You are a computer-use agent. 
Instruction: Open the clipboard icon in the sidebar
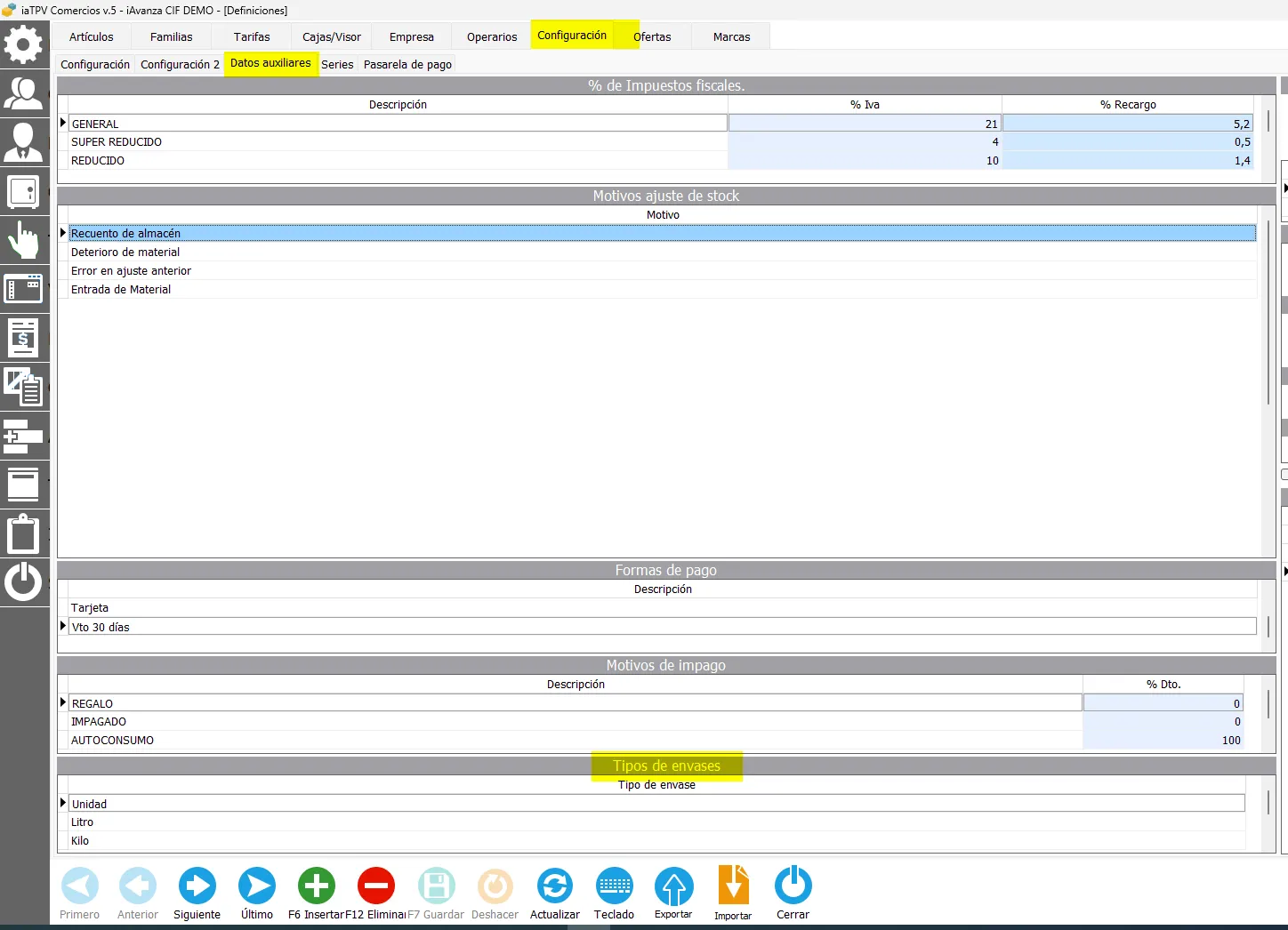coord(24,533)
